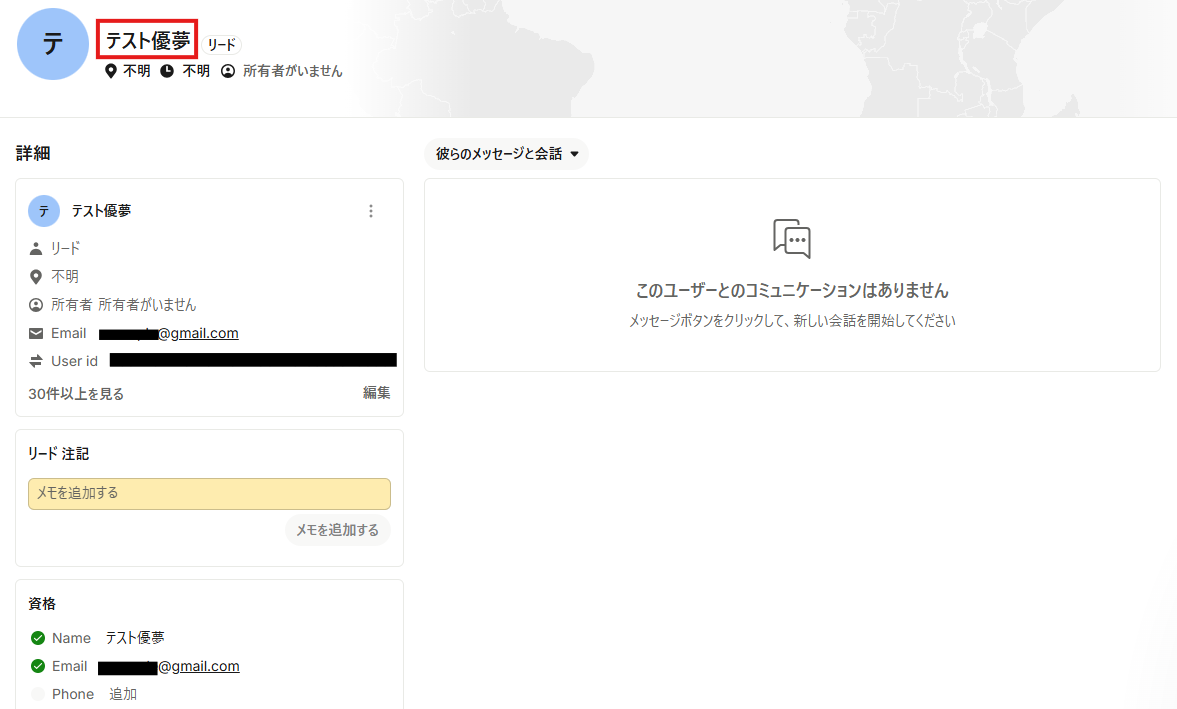The width and height of the screenshot is (1177, 709).
Task: Click the gmail.com email link in details
Action: (x=198, y=333)
